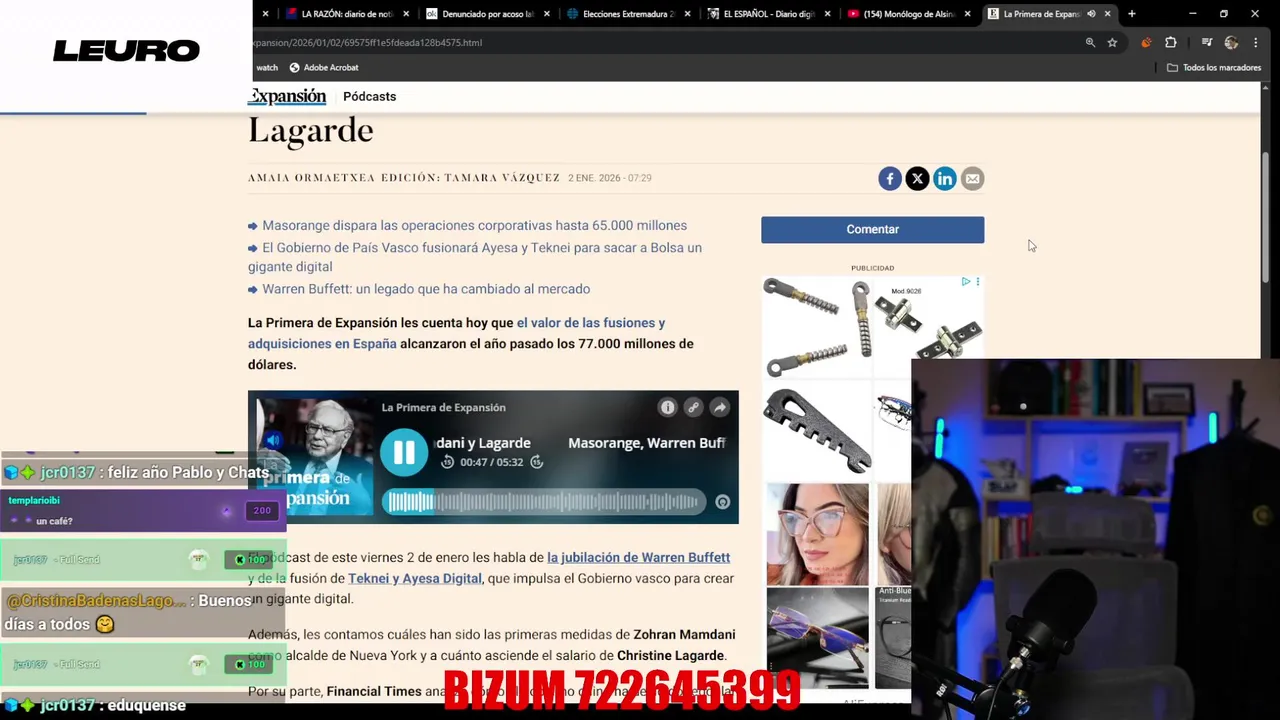Open a new browser tab
Viewport: 1280px width, 720px height.
point(1131,14)
